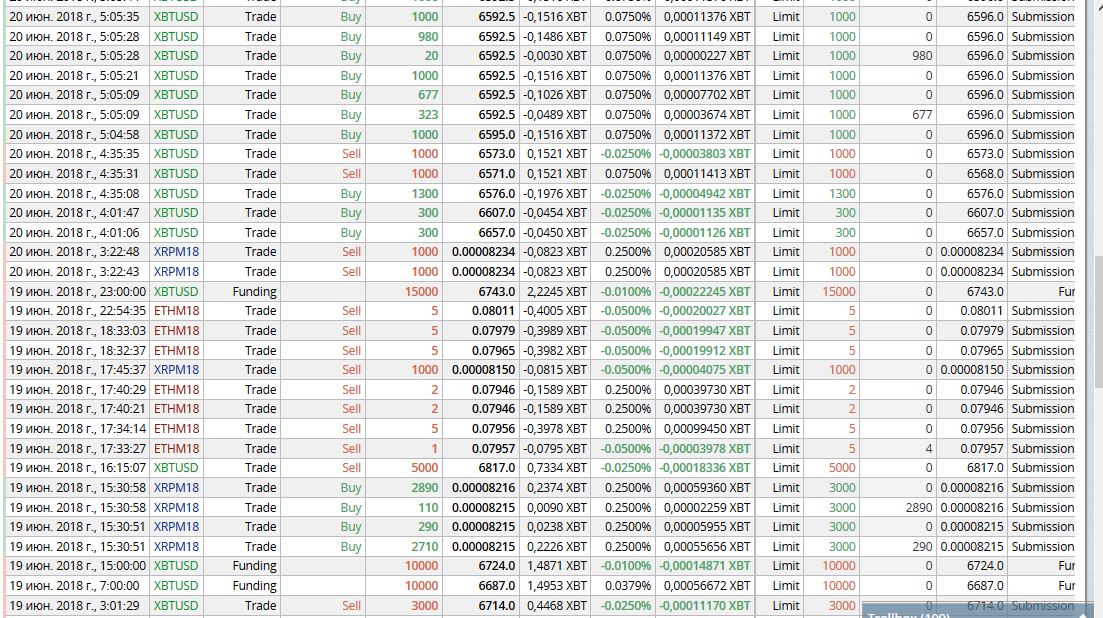
Task: Click the leaves quantity 4 in the 17:33:27 row
Action: point(929,449)
